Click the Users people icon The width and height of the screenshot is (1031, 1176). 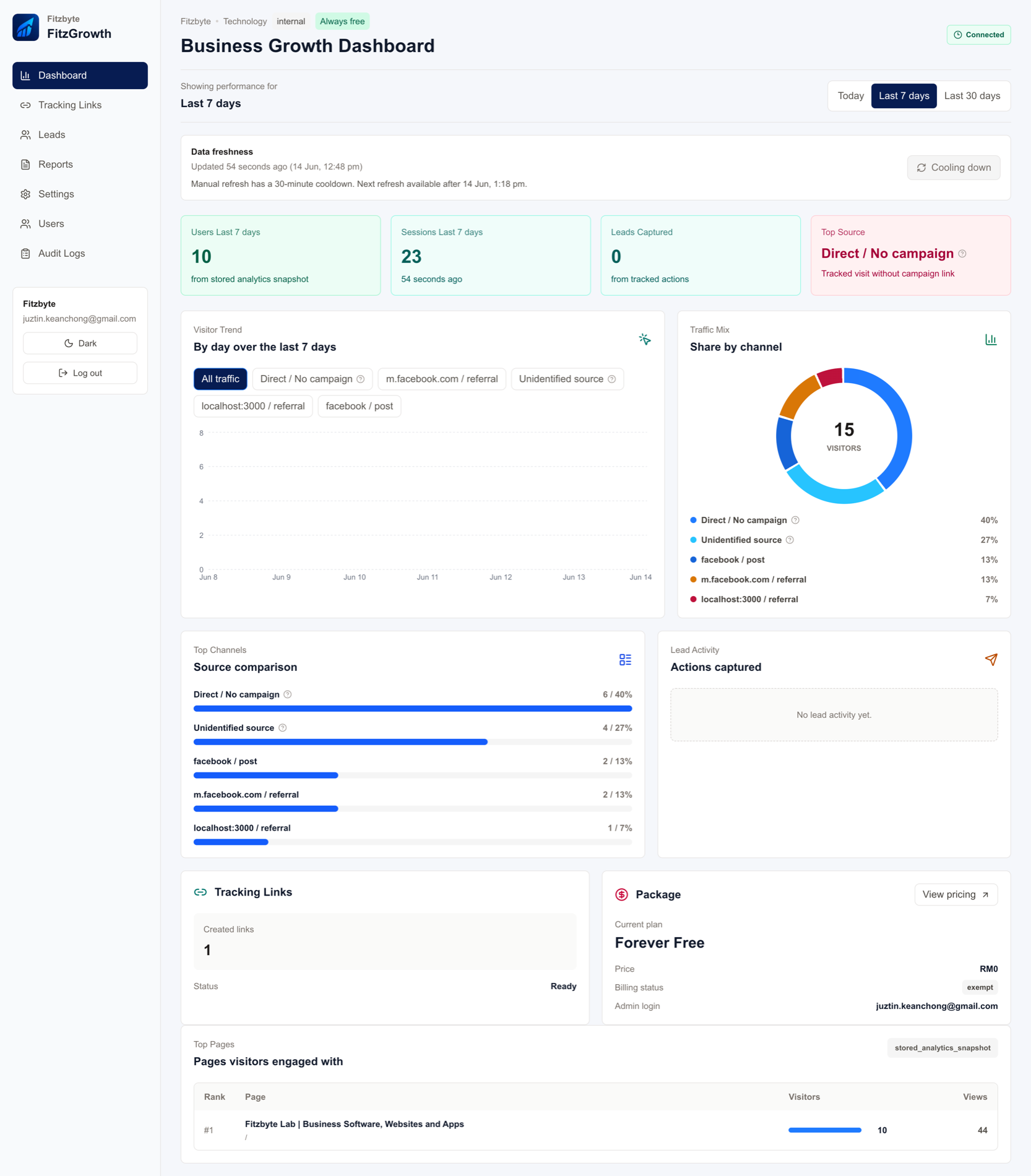[25, 224]
